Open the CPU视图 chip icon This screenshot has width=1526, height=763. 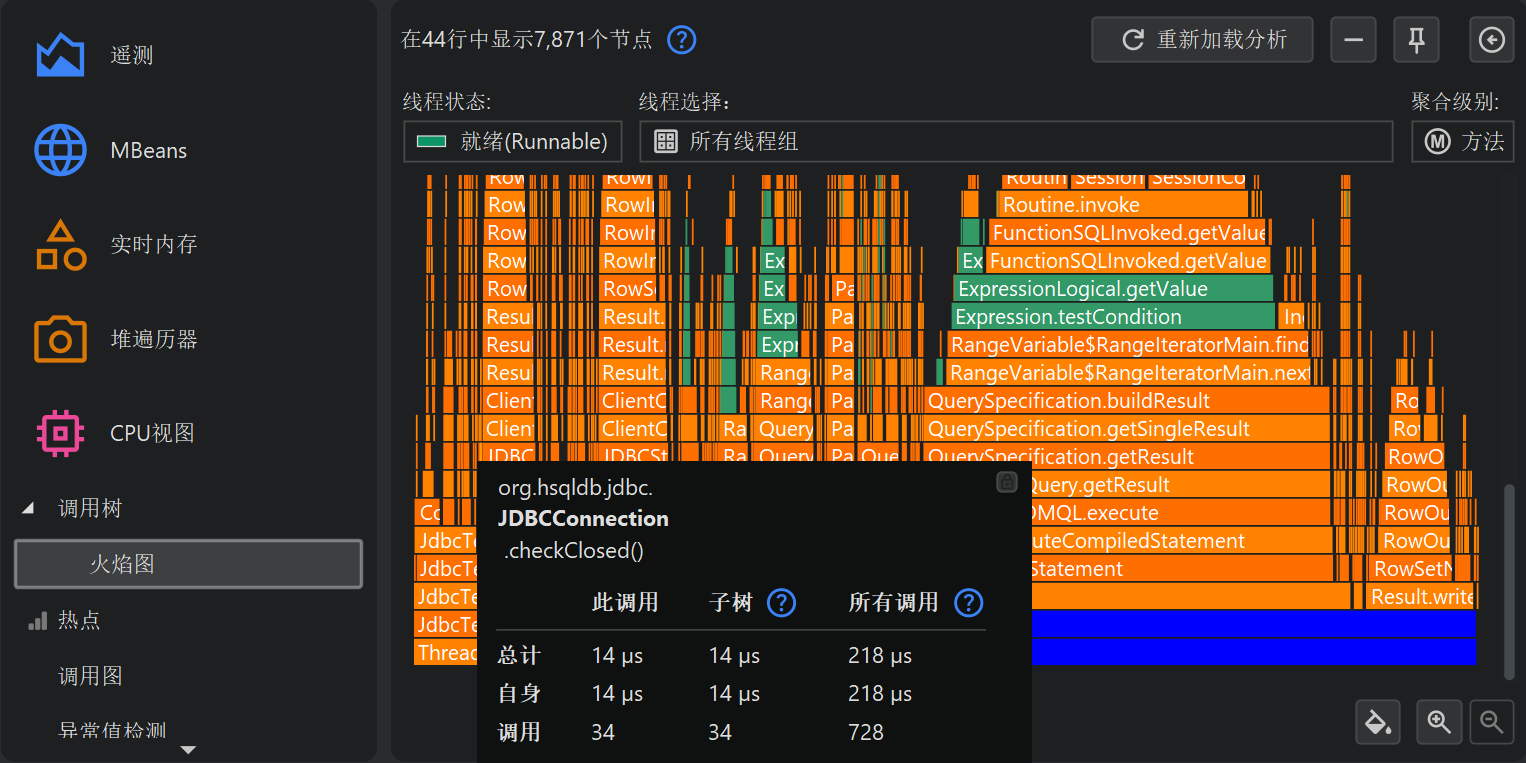coord(61,433)
